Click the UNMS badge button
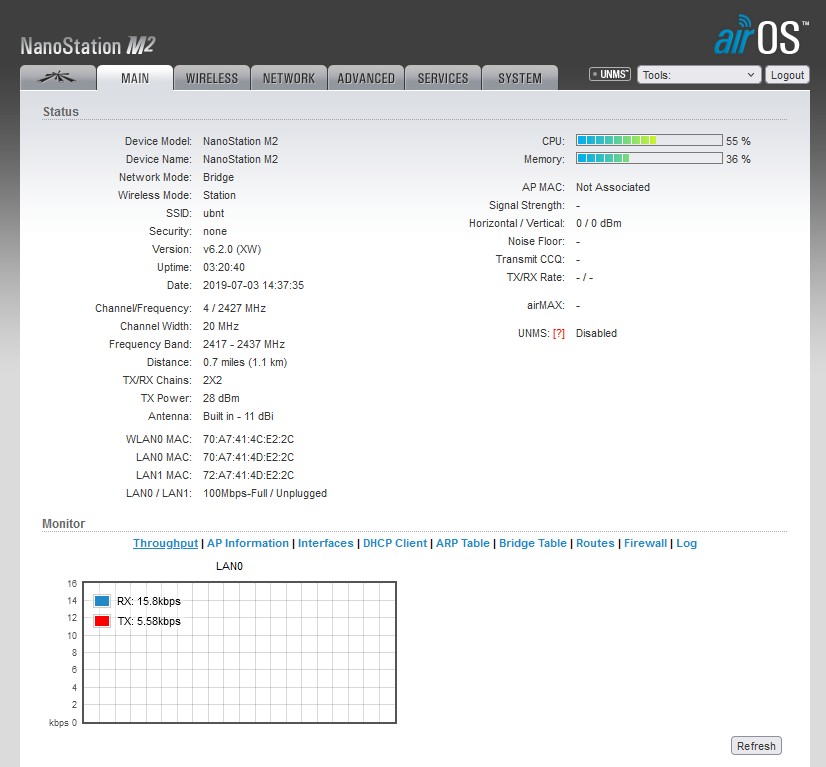 click(x=609, y=74)
